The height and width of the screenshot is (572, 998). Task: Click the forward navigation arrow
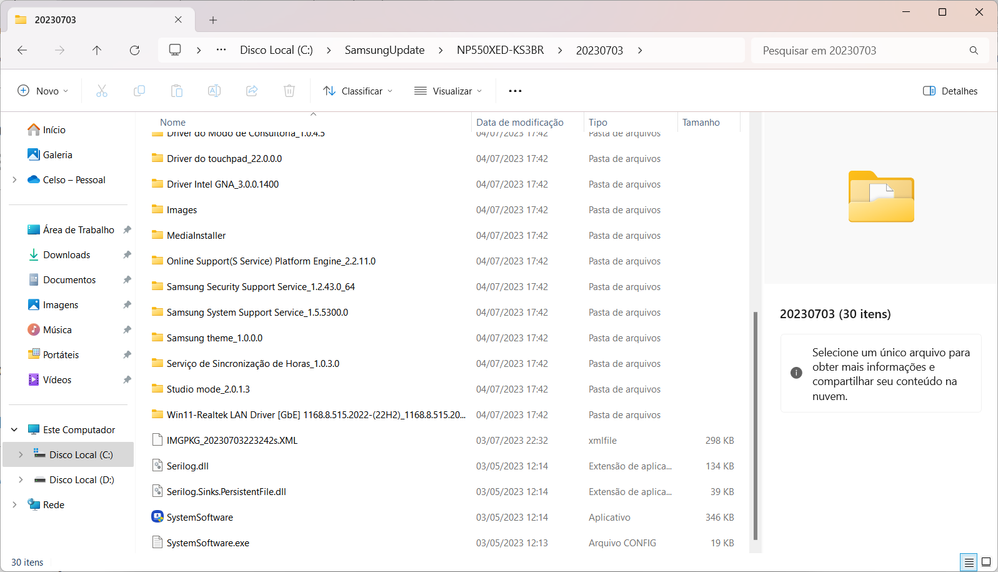tap(59, 50)
